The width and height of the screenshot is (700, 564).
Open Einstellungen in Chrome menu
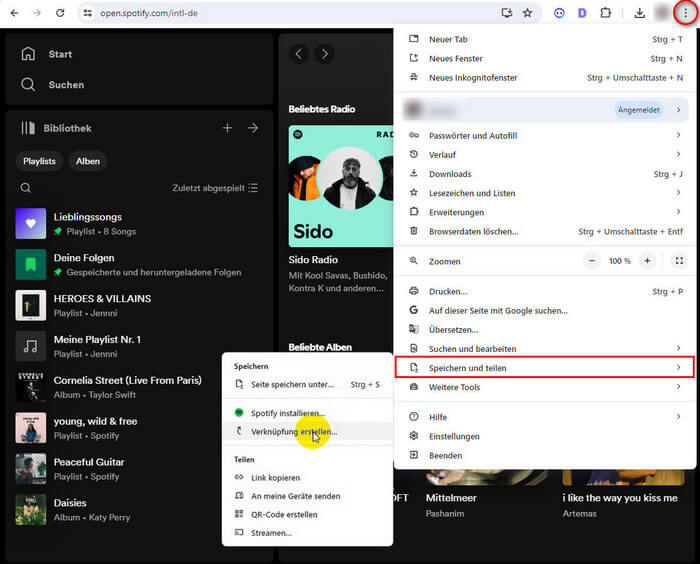[x=545, y=436]
